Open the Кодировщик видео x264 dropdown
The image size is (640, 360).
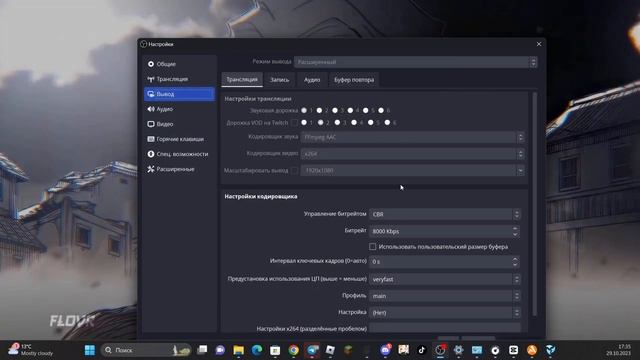coord(412,154)
